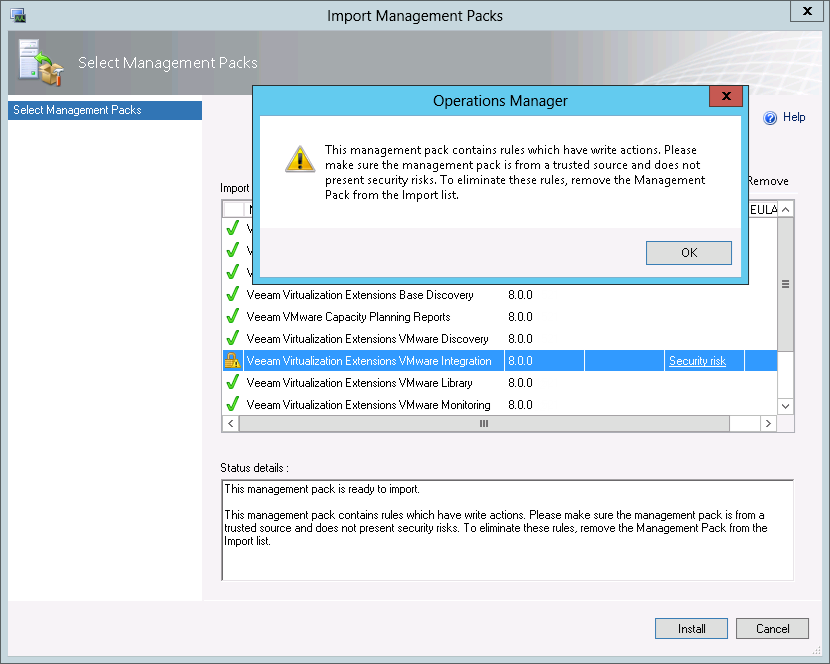Screen dimensions: 830x664
Task: Click the horizontal scrollbar thumb
Action: pos(484,424)
